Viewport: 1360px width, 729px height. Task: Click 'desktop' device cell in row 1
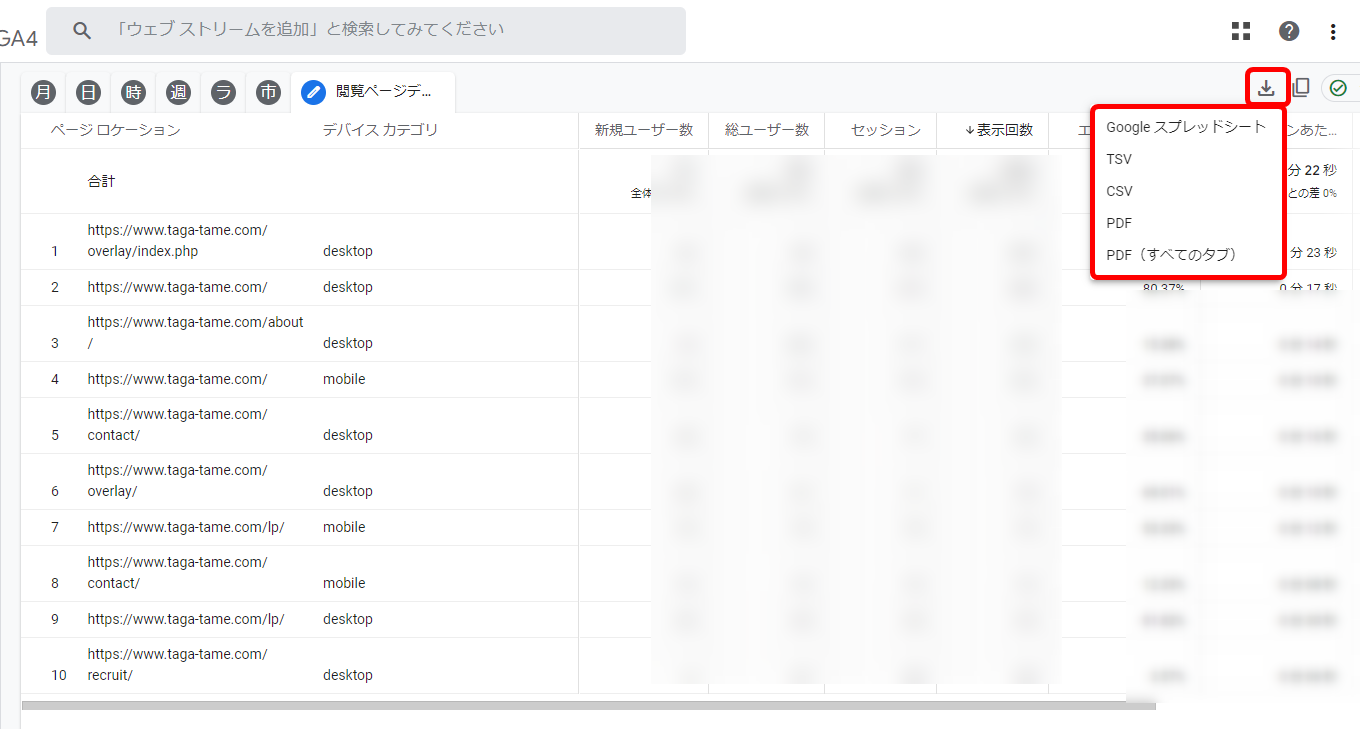347,251
